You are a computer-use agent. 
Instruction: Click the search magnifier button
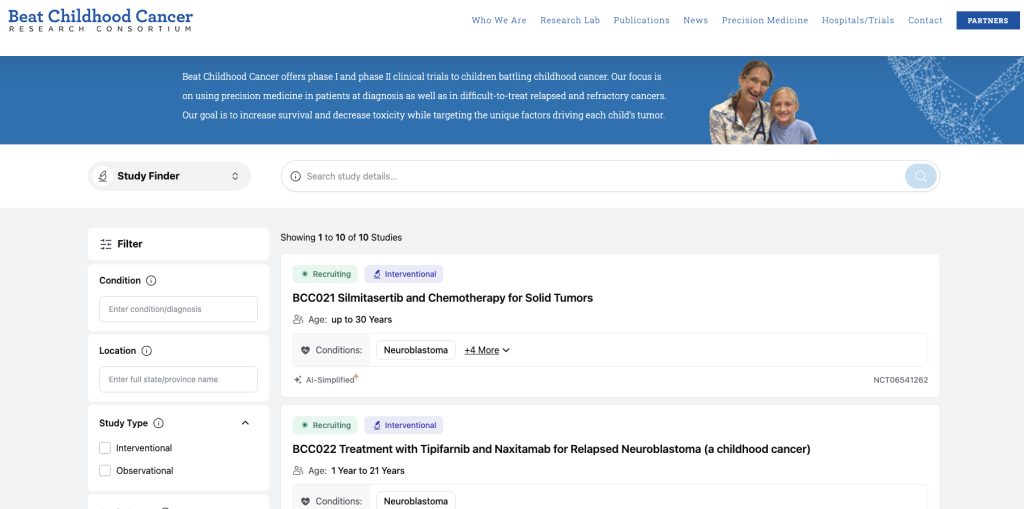(x=921, y=176)
